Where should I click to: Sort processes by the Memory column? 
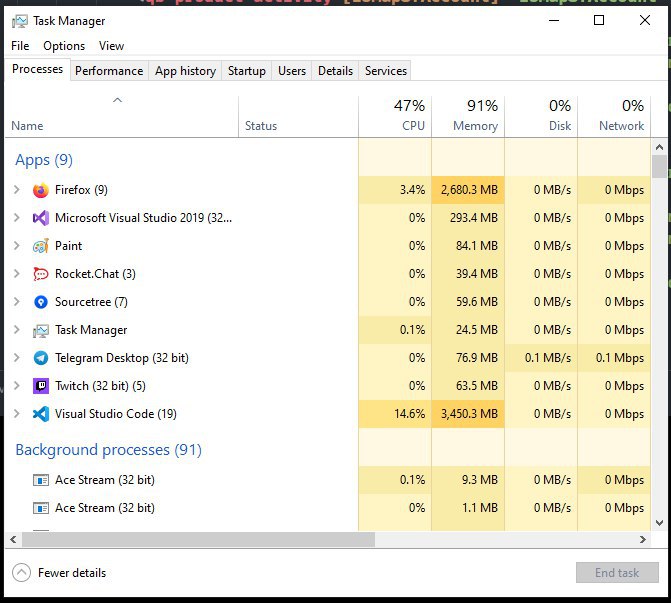click(x=468, y=116)
